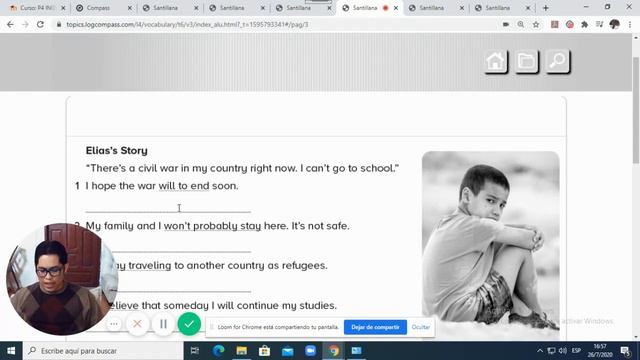Open the Chrome profile avatar
This screenshot has width=640, height=360.
(614, 24)
